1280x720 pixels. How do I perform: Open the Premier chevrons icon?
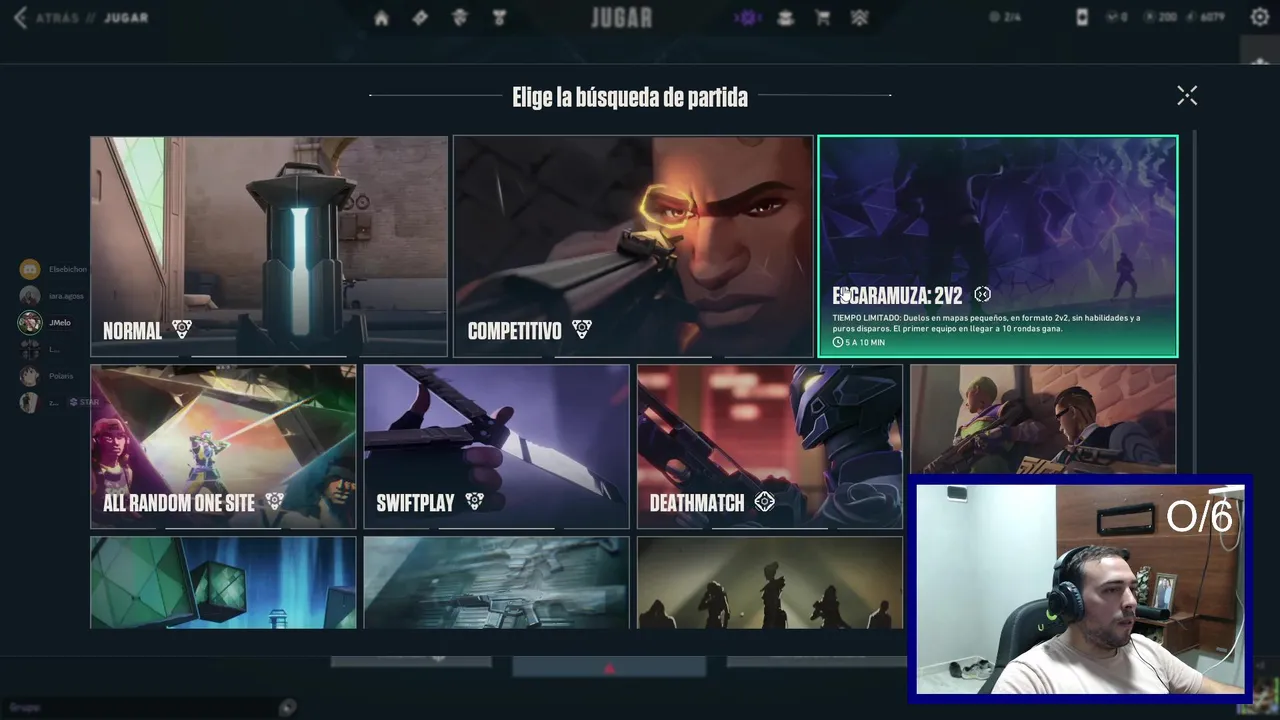[860, 18]
